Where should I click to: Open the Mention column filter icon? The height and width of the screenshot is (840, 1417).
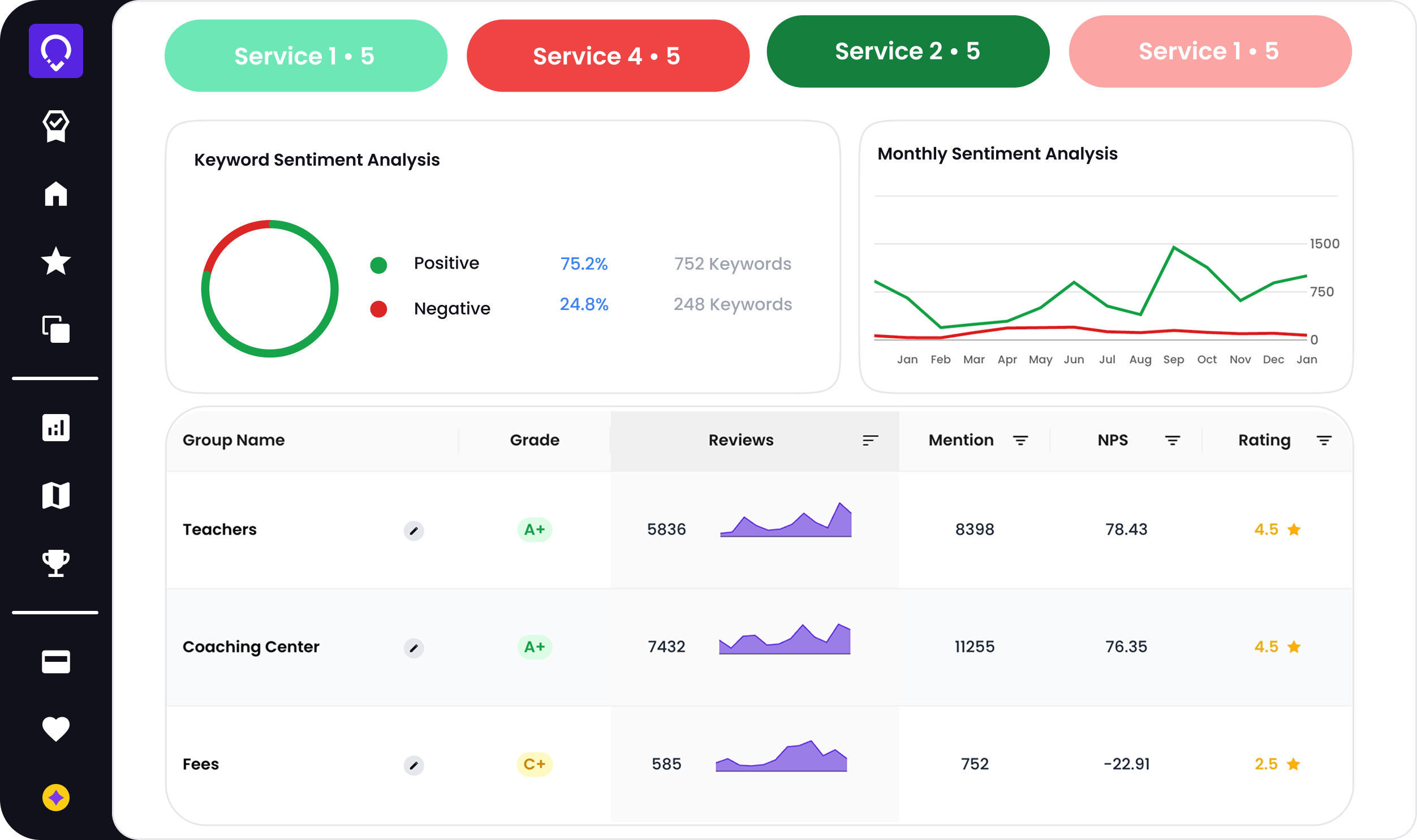tap(1020, 441)
